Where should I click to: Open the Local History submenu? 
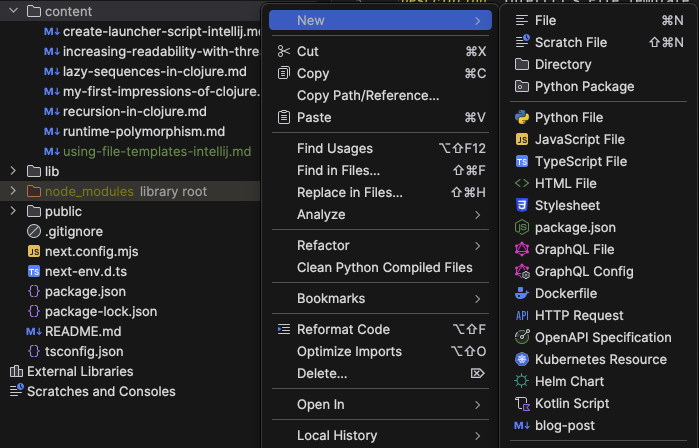[337, 436]
